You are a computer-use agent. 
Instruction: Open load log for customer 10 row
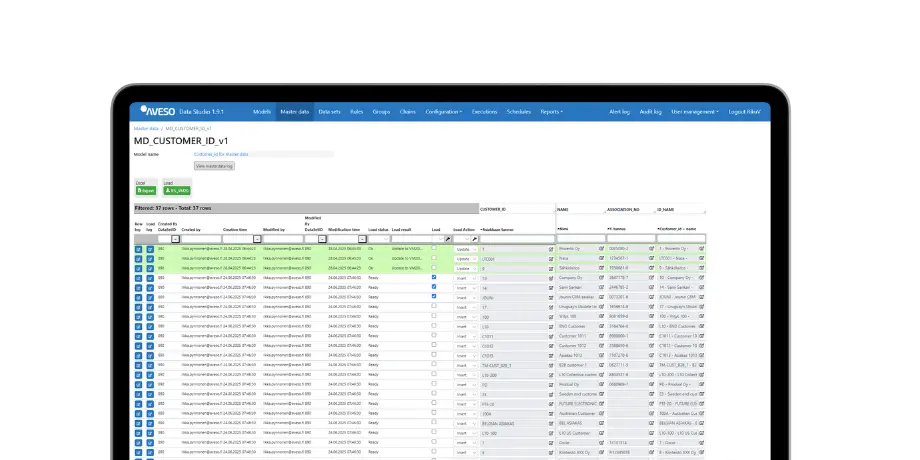[x=150, y=278]
